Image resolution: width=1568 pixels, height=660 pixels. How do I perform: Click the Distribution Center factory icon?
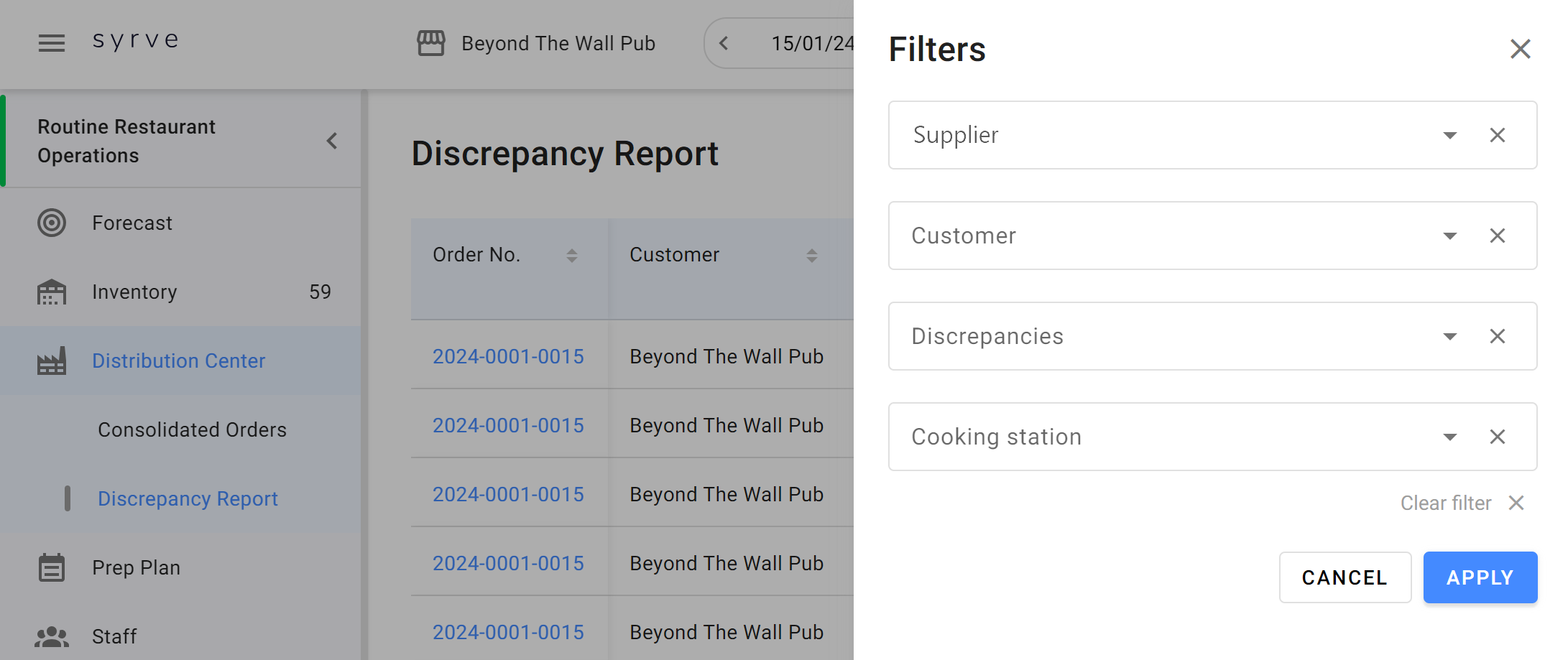click(51, 361)
